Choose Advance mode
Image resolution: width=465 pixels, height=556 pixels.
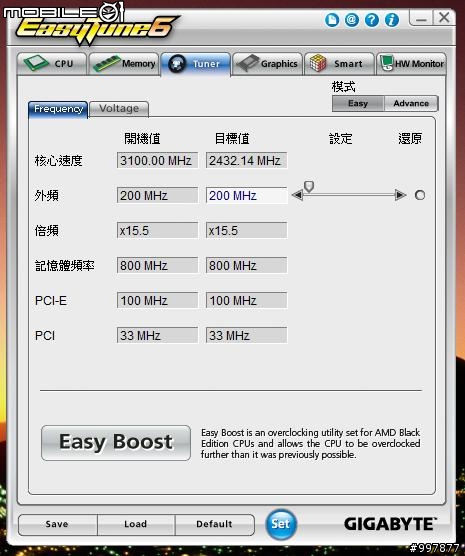(411, 104)
